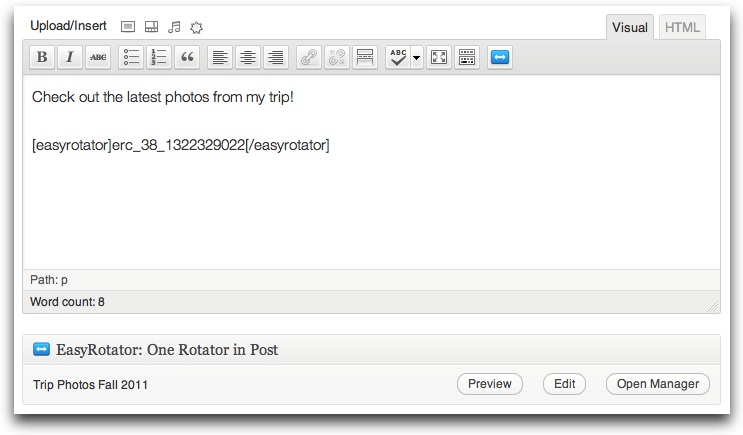Align text right

click(275, 58)
